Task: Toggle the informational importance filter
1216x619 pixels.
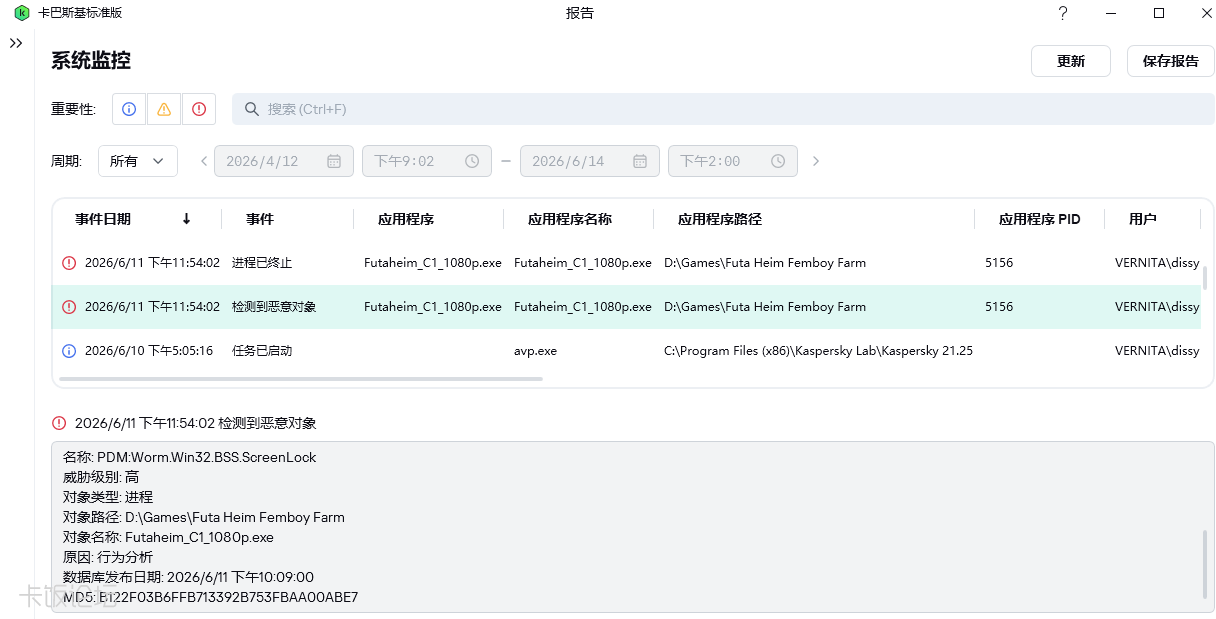Action: pos(129,109)
